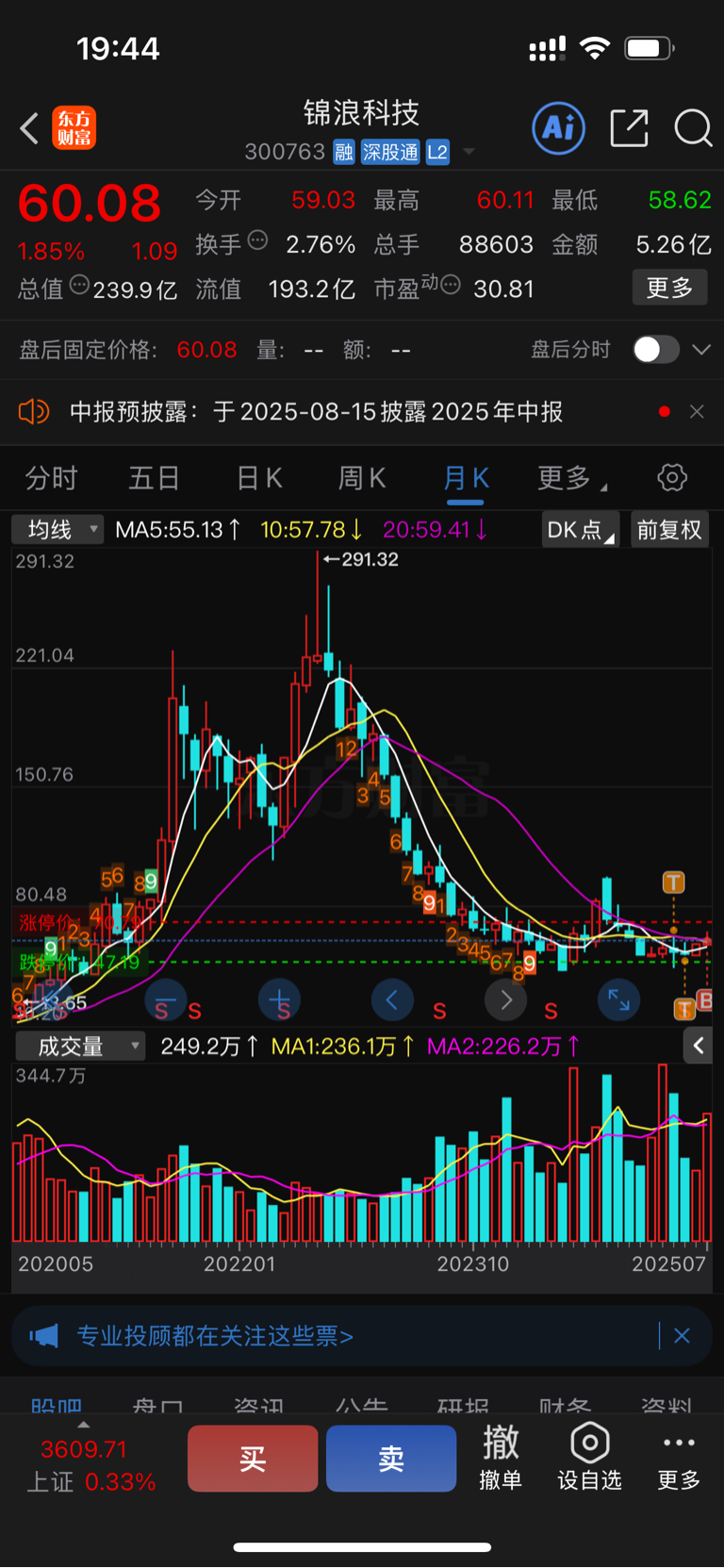Screen dimensions: 724x1568
Task: Tap the chart zoom-in plus button
Action: (279, 999)
